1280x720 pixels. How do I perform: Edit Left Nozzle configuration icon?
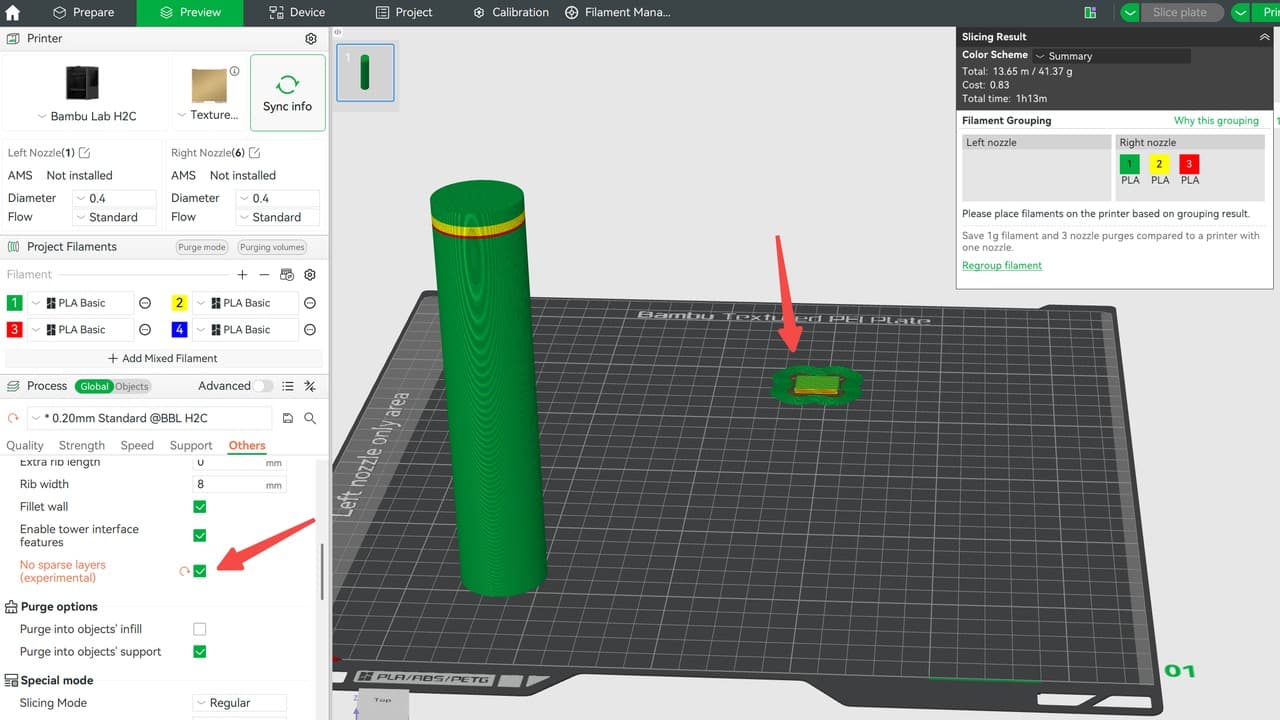85,153
